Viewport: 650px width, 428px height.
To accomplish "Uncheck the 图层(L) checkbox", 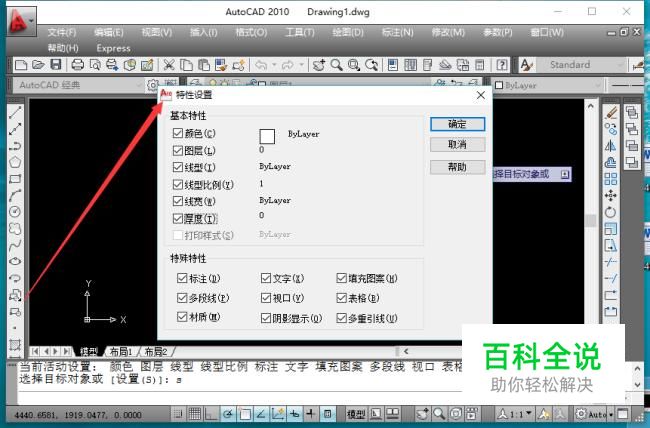I will tap(178, 151).
